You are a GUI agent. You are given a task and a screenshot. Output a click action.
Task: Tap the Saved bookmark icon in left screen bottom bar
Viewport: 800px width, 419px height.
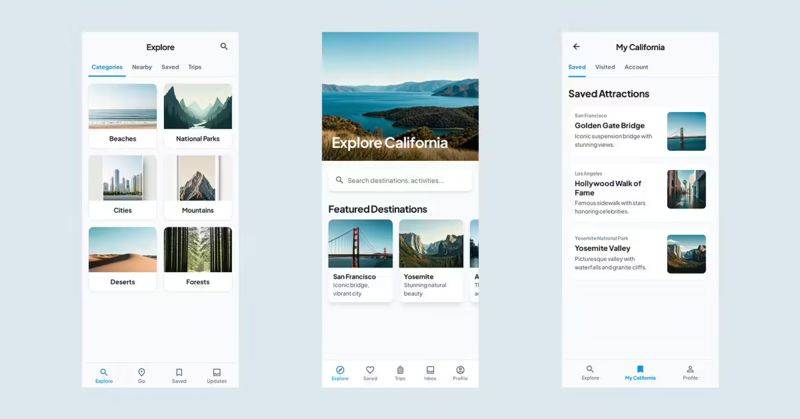coord(179,372)
